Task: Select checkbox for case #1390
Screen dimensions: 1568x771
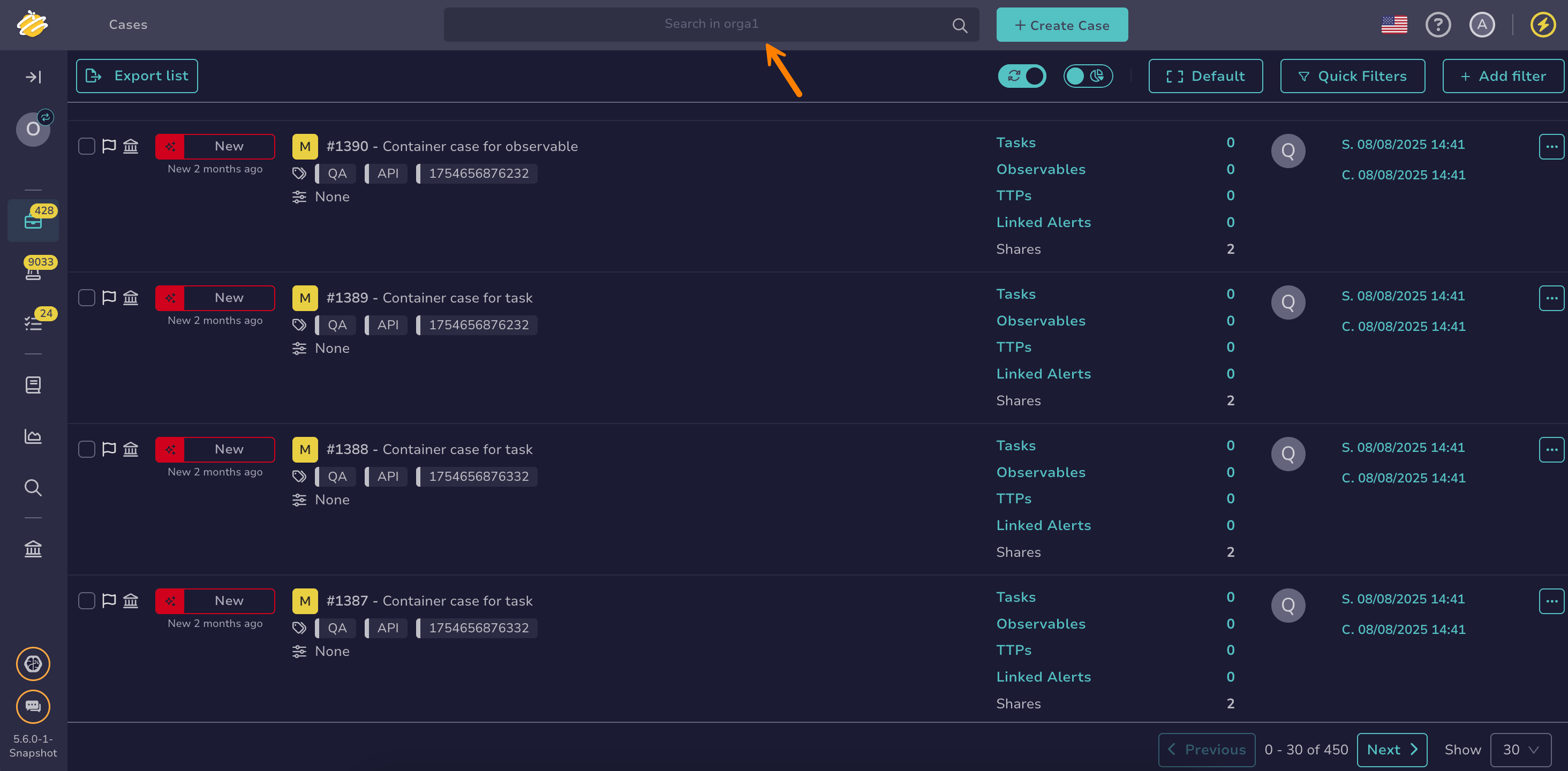Action: pos(86,146)
